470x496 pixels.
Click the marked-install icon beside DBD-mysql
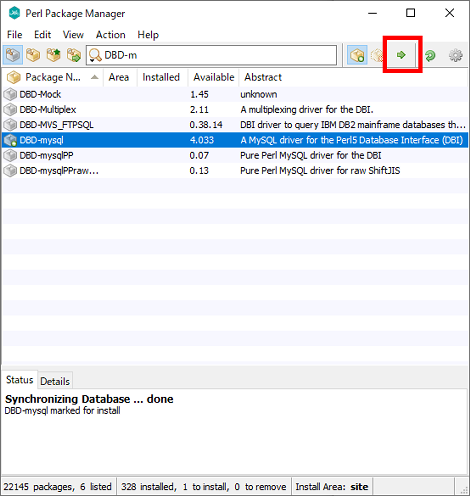coord(10,140)
